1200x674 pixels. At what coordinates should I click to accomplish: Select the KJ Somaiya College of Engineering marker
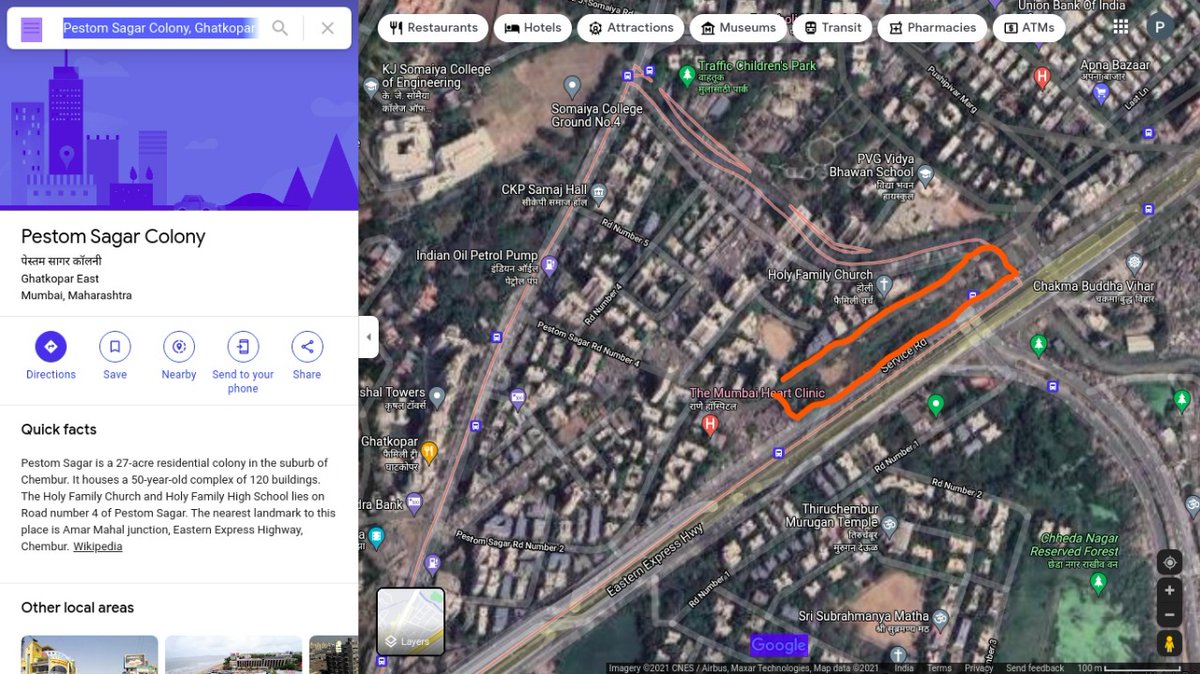(370, 88)
